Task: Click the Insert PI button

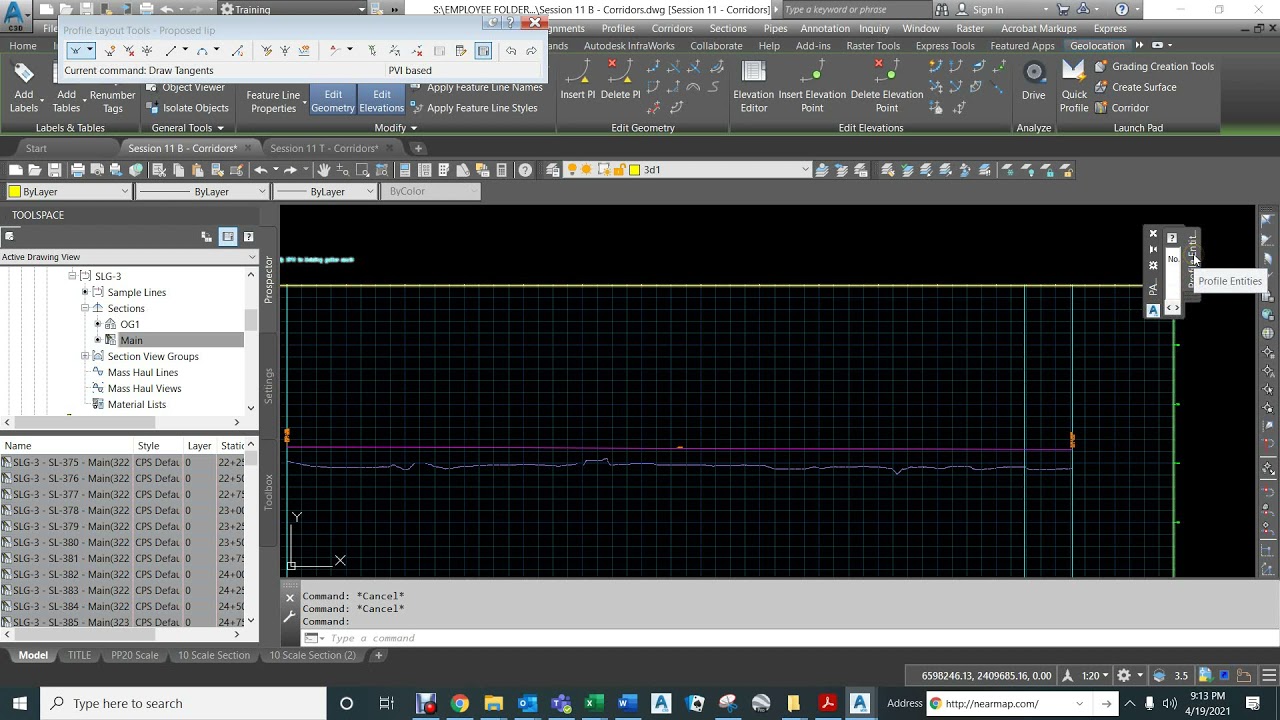Action: click(x=578, y=81)
